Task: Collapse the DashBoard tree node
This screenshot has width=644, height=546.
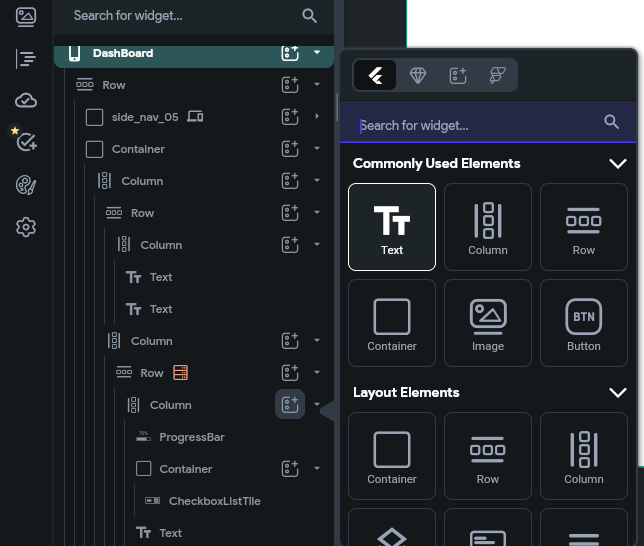Action: tap(317, 52)
